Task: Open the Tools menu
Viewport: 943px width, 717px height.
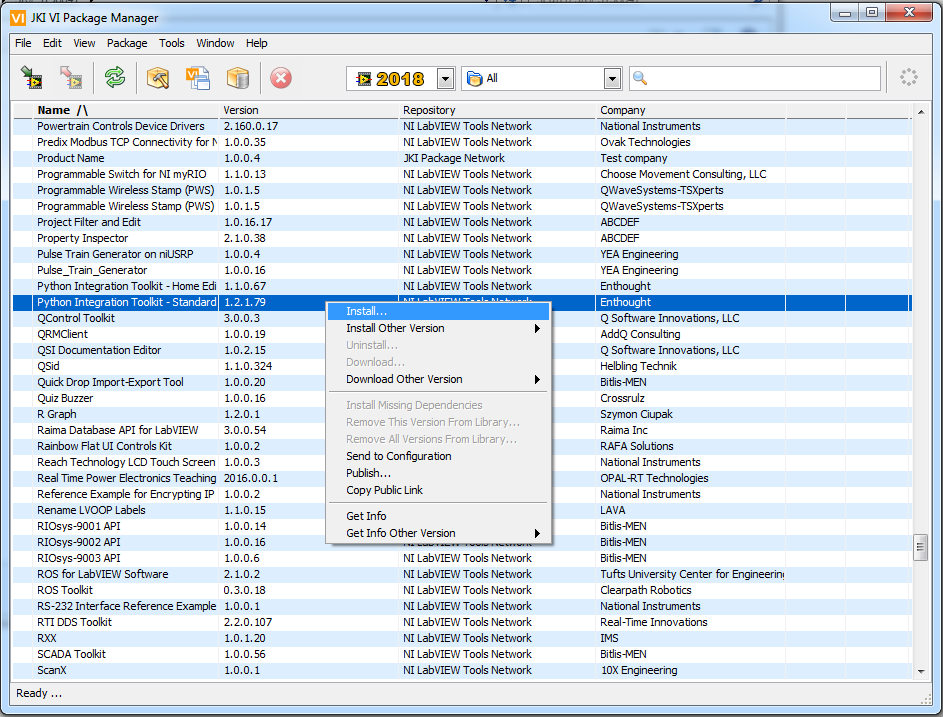Action: click(171, 43)
